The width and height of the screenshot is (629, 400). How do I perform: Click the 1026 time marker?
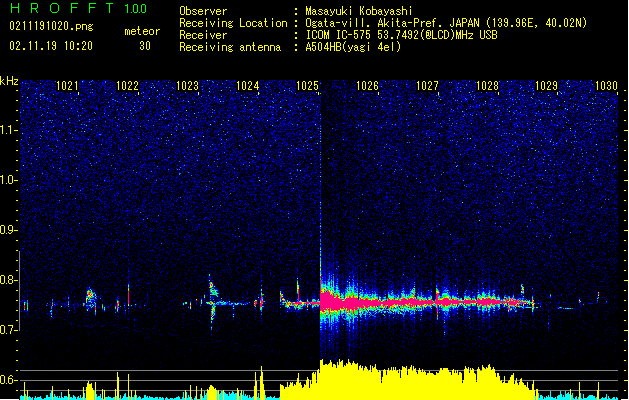pos(367,86)
